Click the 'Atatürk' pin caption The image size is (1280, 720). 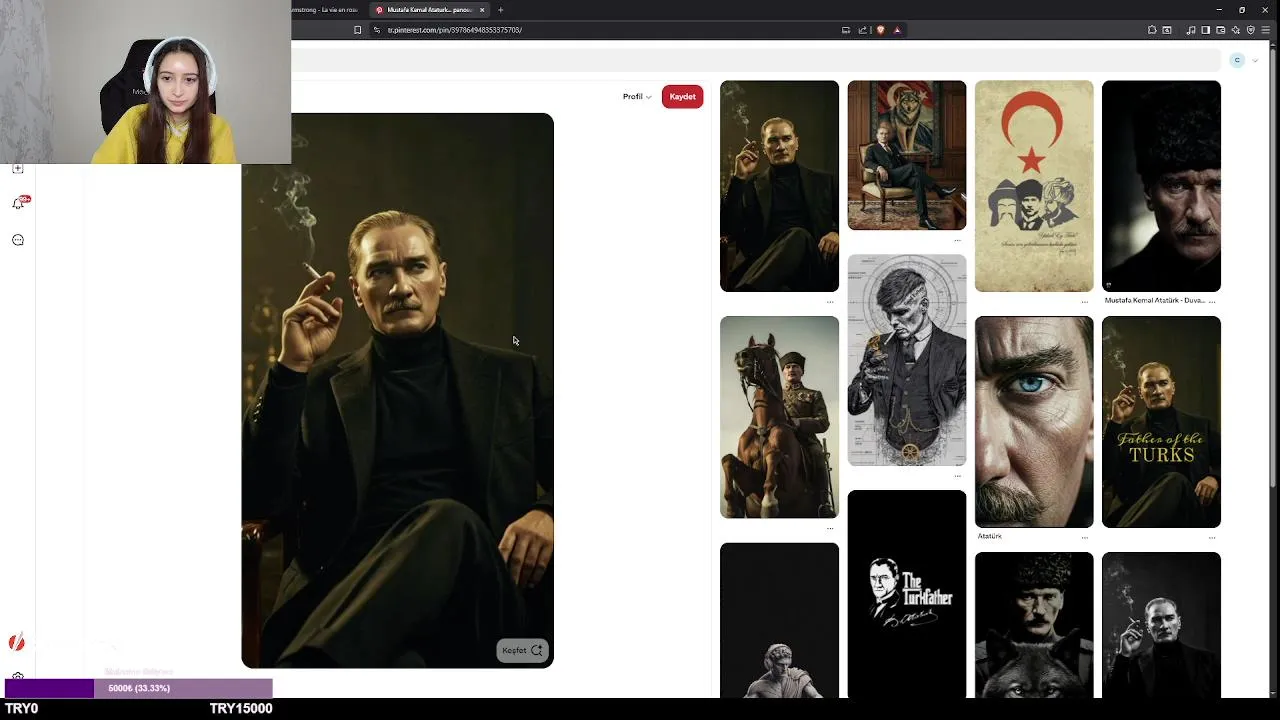coord(990,536)
